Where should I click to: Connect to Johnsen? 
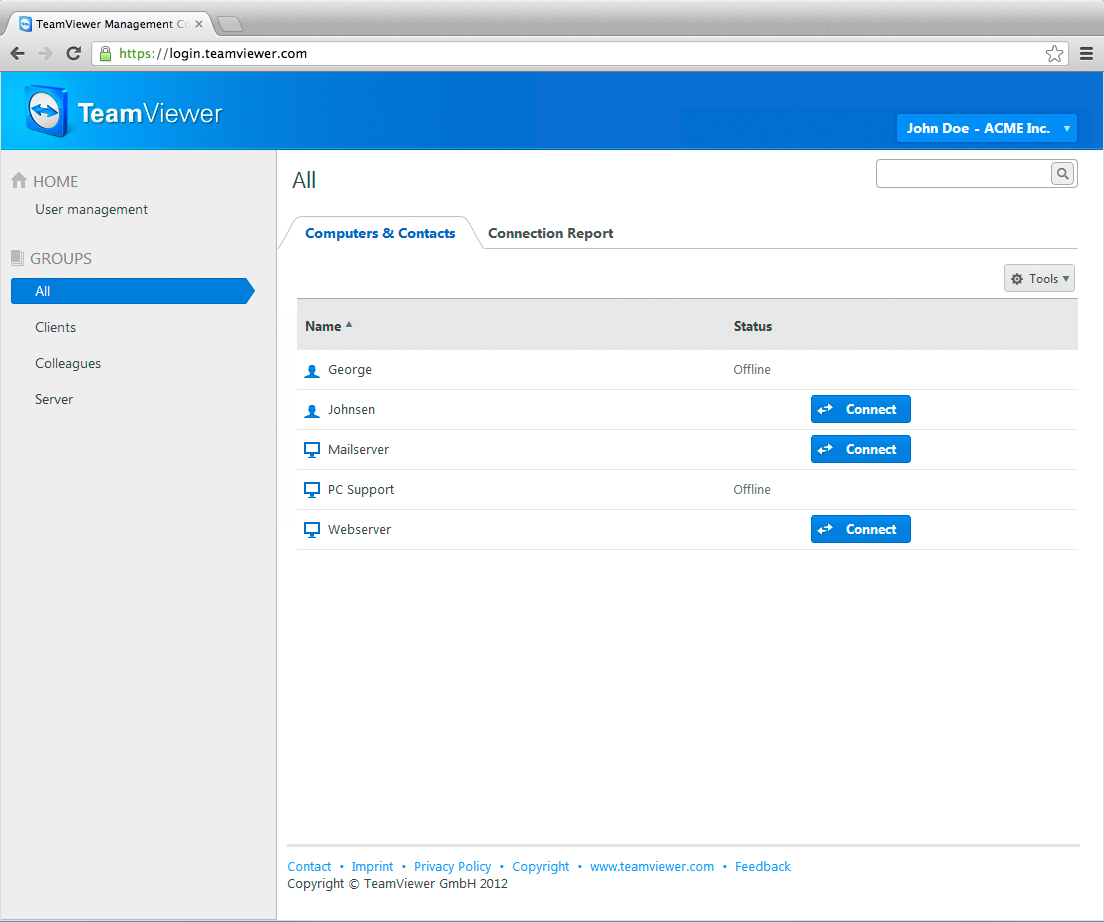pyautogui.click(x=860, y=409)
